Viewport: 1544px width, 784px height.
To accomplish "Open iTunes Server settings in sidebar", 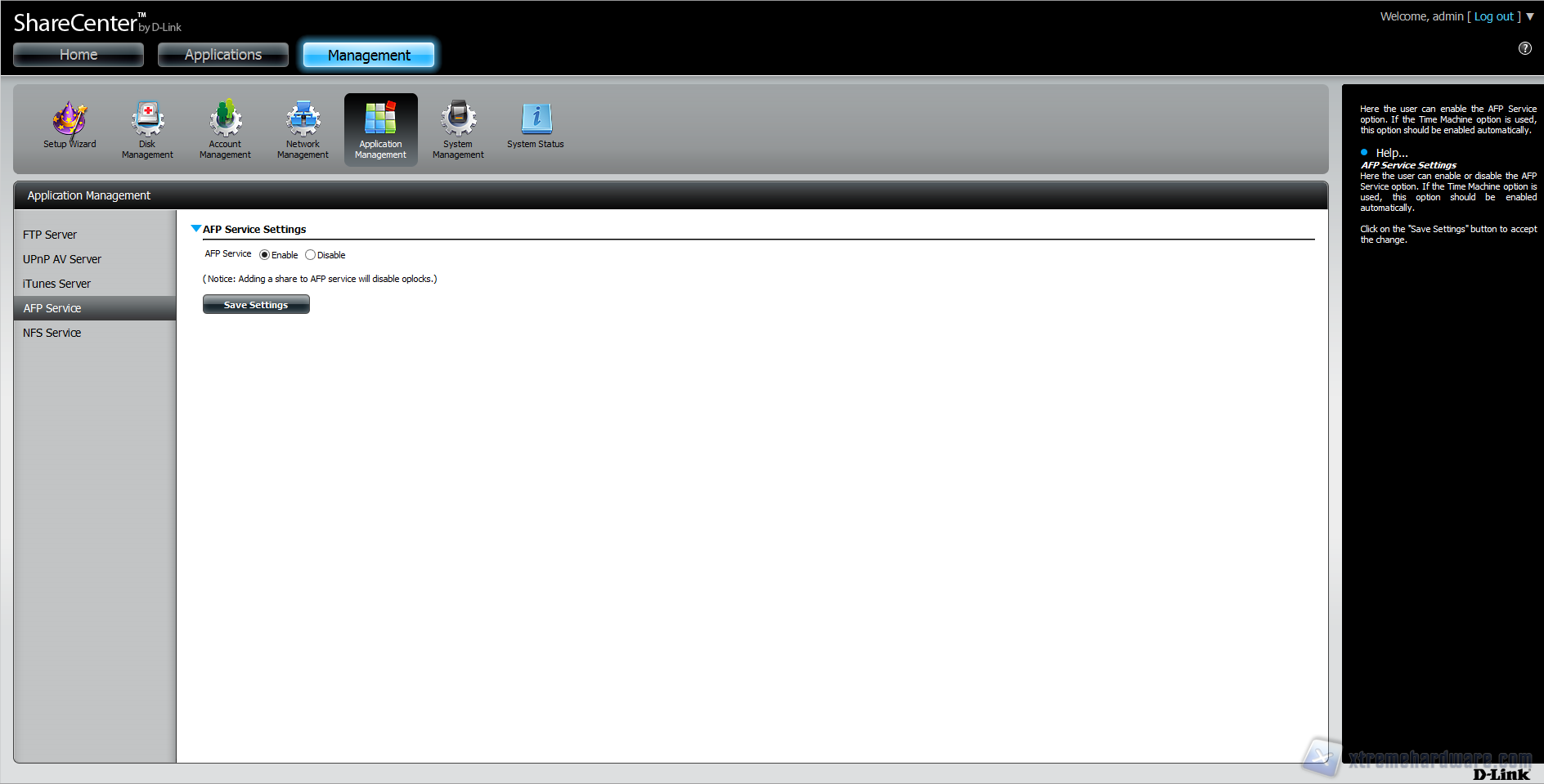I will pos(57,284).
